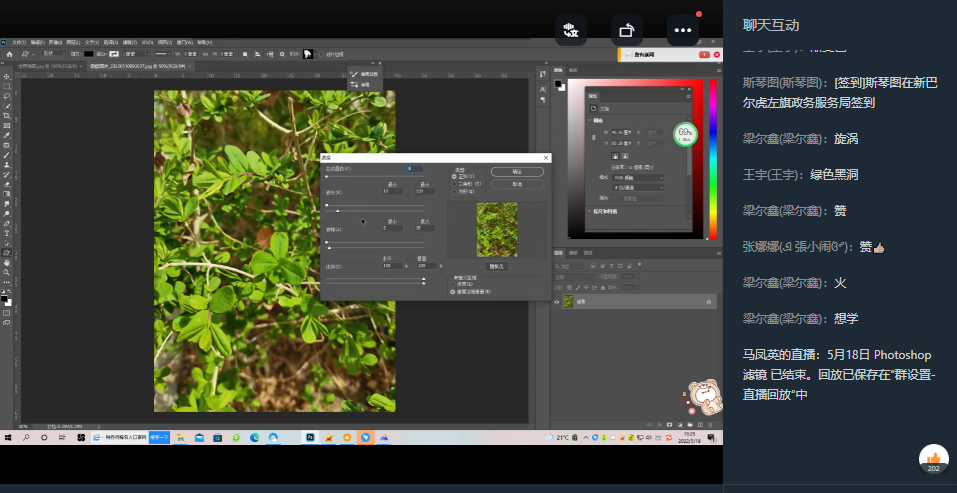Open the Edge browser on taskbar
The height and width of the screenshot is (493, 957).
pyautogui.click(x=255, y=437)
